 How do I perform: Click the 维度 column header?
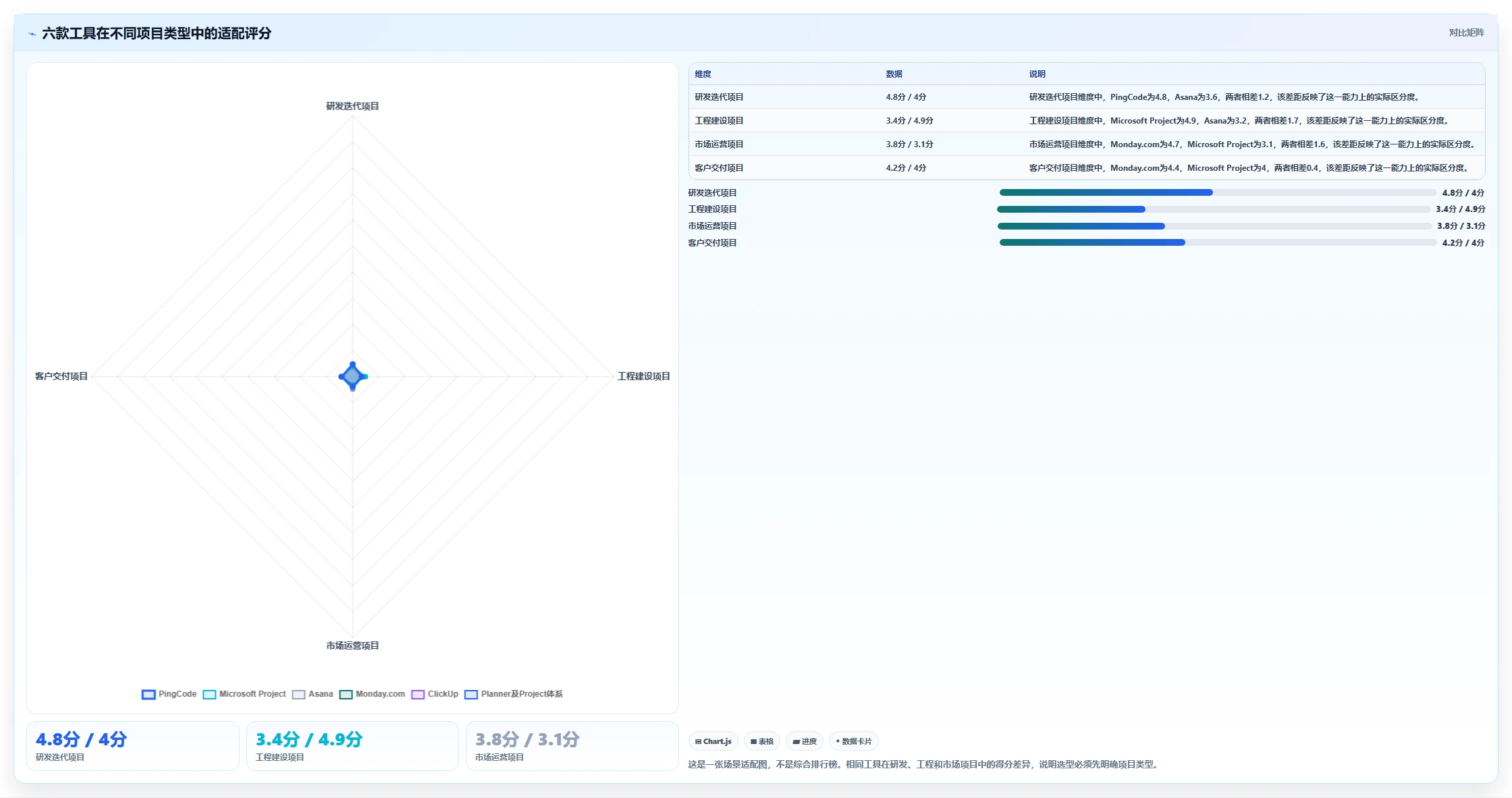pyautogui.click(x=703, y=74)
